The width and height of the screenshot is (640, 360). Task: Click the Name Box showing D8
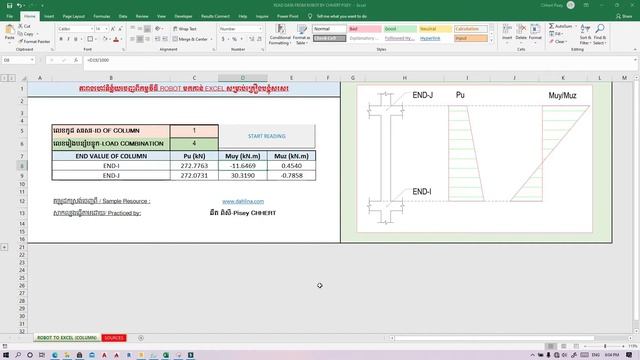(18, 60)
